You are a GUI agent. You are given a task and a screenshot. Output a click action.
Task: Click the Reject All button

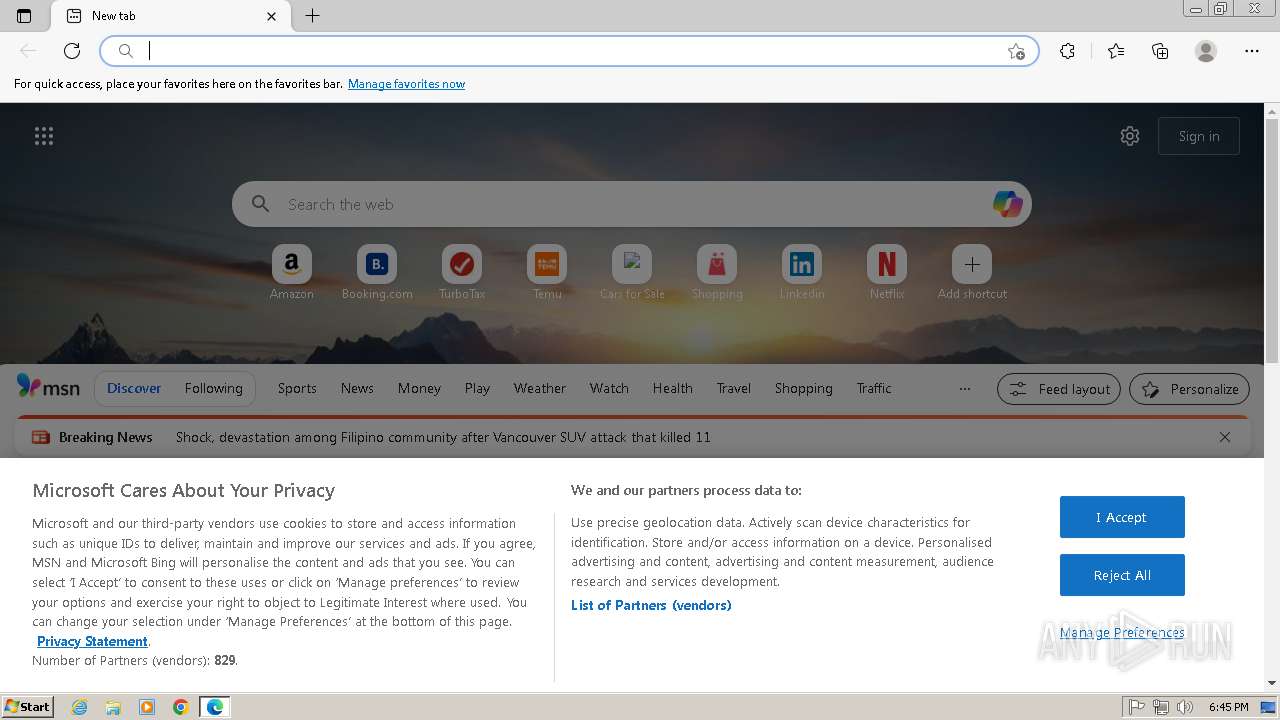click(x=1122, y=575)
